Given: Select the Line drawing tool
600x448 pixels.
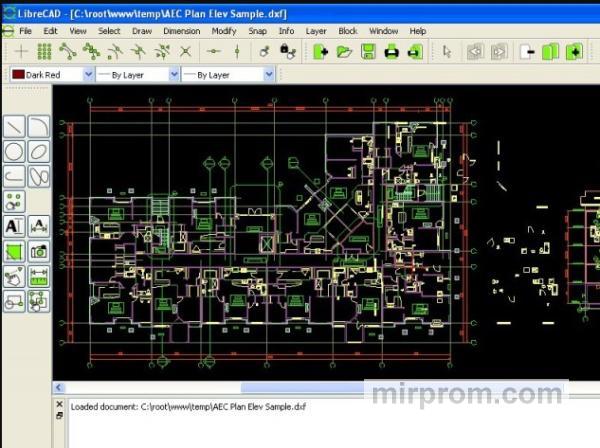Looking at the screenshot, I should pos(15,127).
